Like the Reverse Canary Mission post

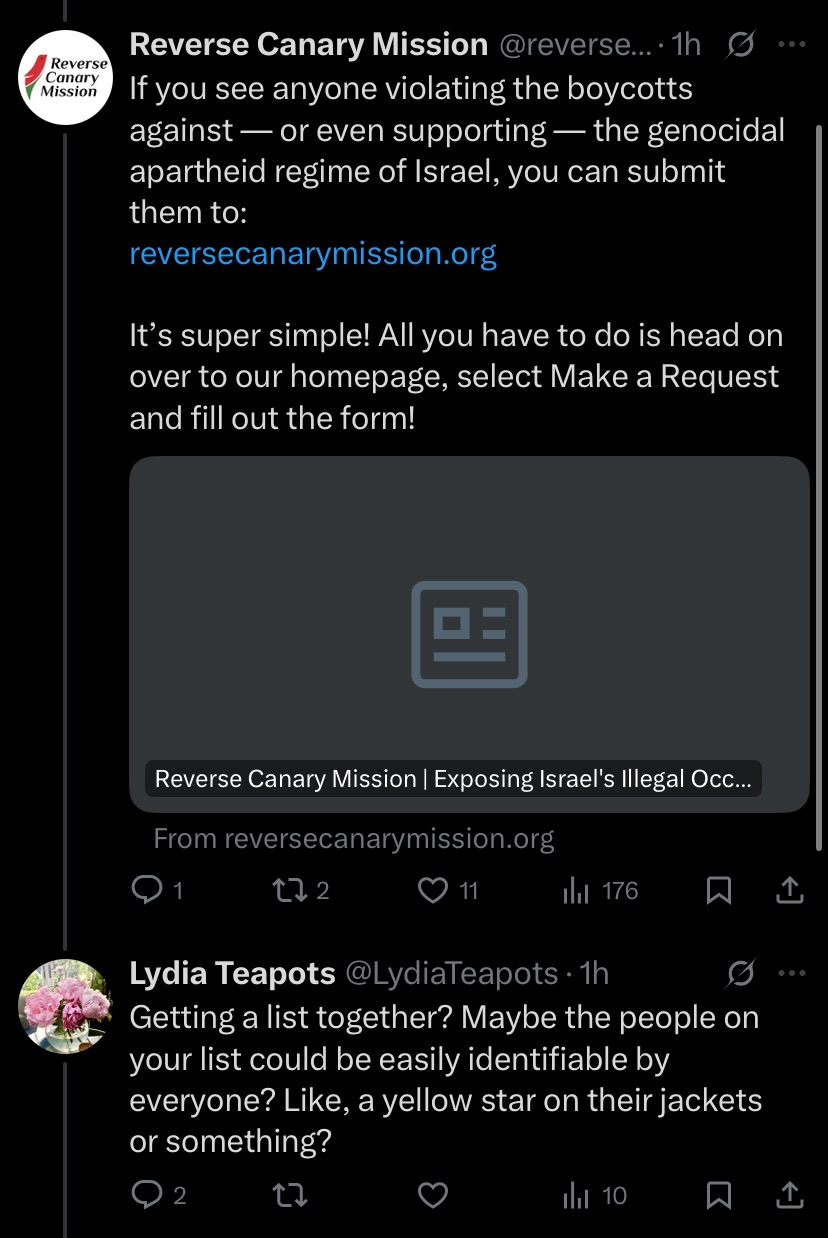point(448,890)
